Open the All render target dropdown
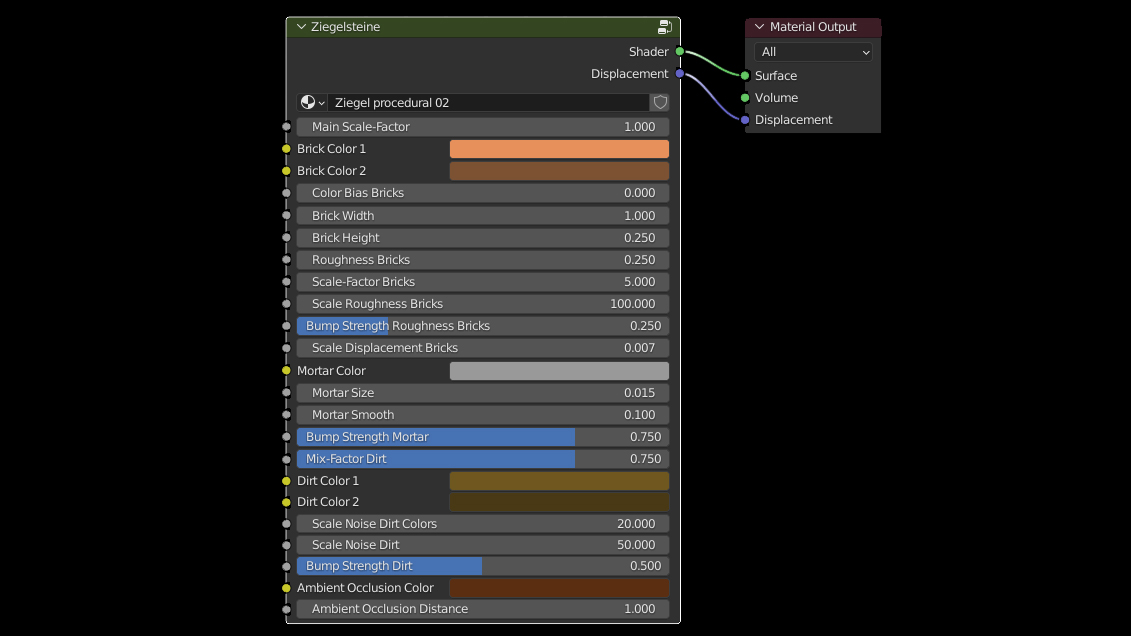The width and height of the screenshot is (1131, 636). click(x=813, y=52)
